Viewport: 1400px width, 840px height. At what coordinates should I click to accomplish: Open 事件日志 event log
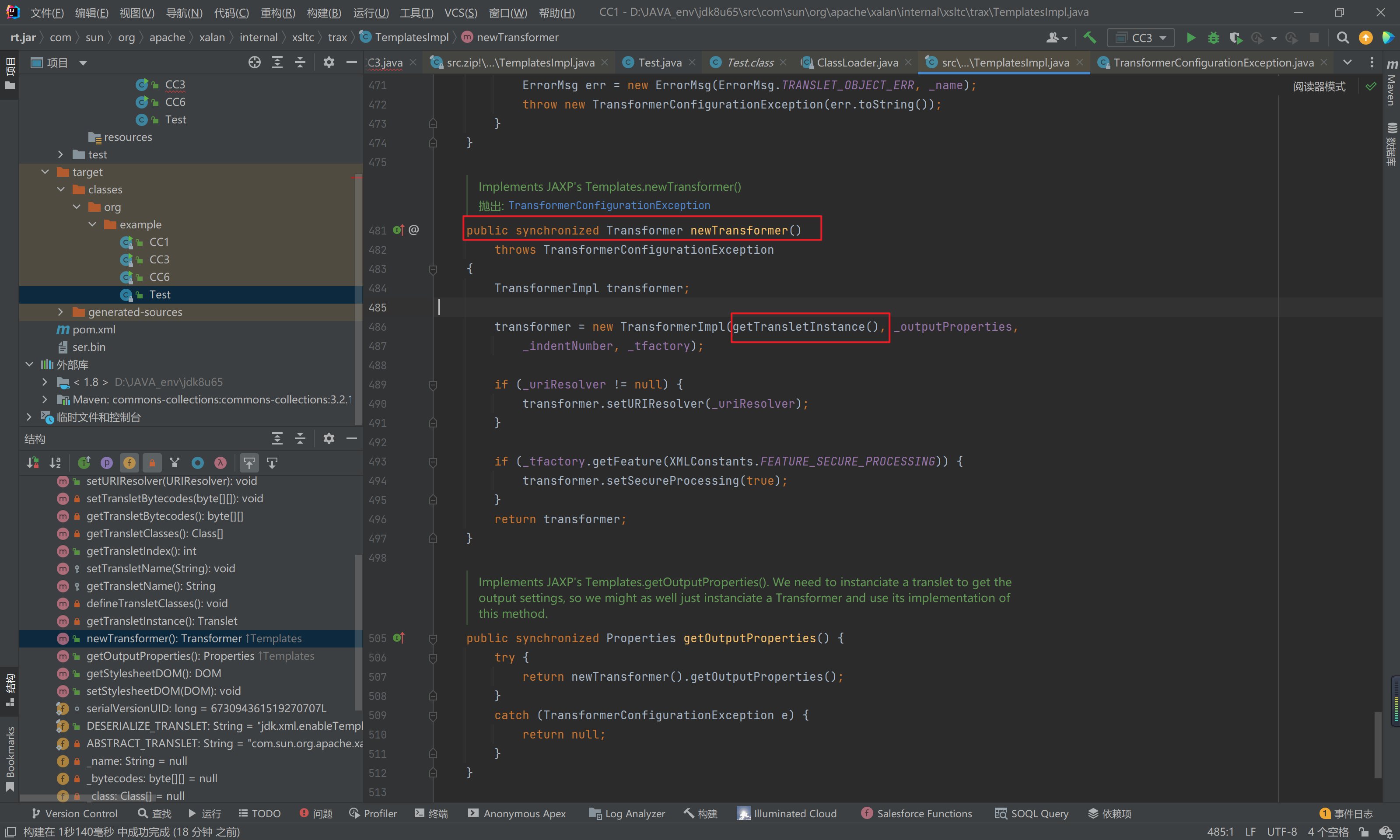point(1346,813)
